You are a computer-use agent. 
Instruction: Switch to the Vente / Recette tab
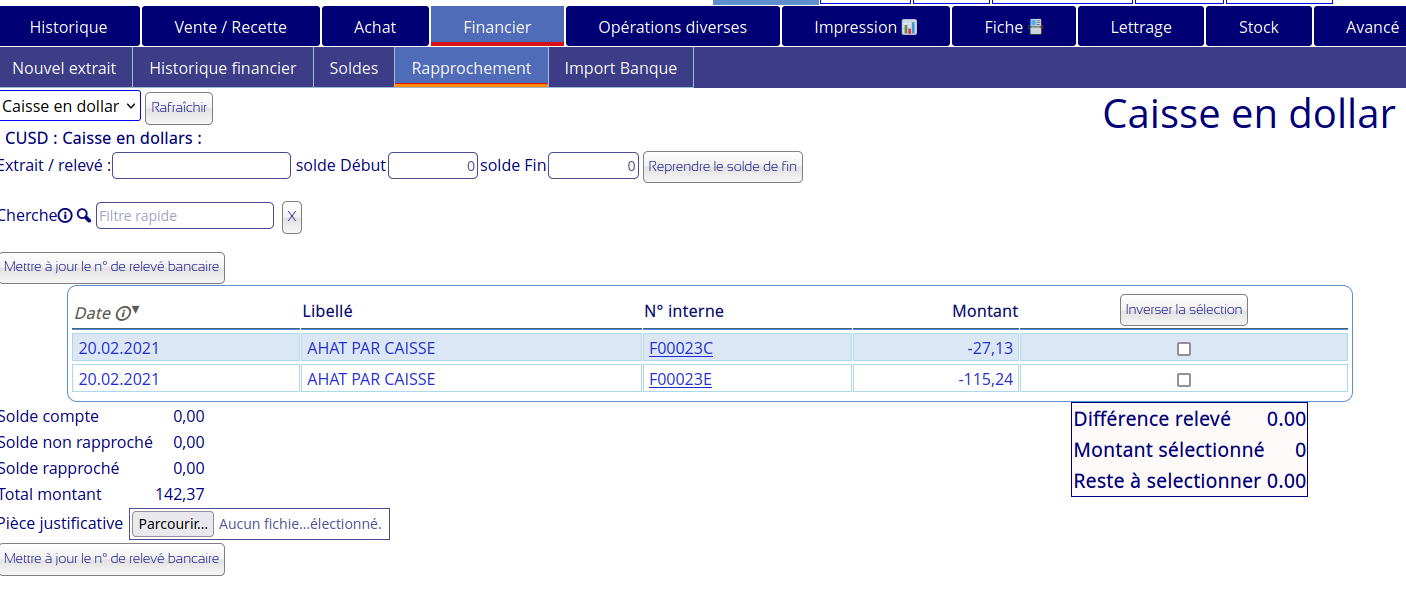pyautogui.click(x=231, y=27)
